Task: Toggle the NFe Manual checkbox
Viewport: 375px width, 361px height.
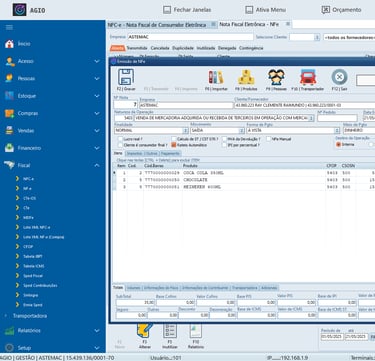Action: tap(268, 139)
